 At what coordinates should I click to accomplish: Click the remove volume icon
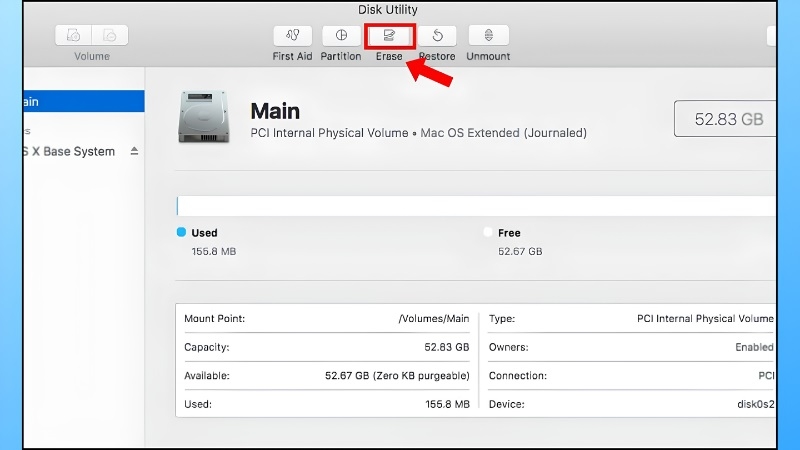110,35
